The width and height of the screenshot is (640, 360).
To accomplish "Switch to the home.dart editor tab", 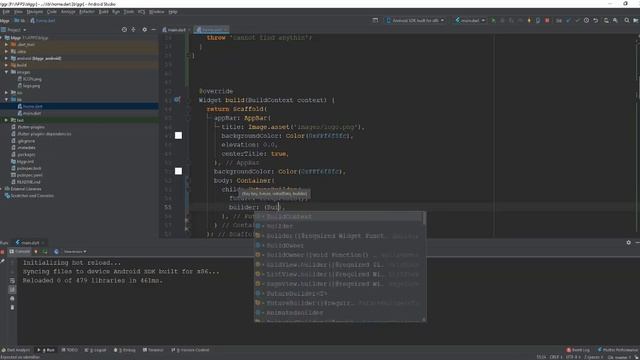I will (211, 30).
